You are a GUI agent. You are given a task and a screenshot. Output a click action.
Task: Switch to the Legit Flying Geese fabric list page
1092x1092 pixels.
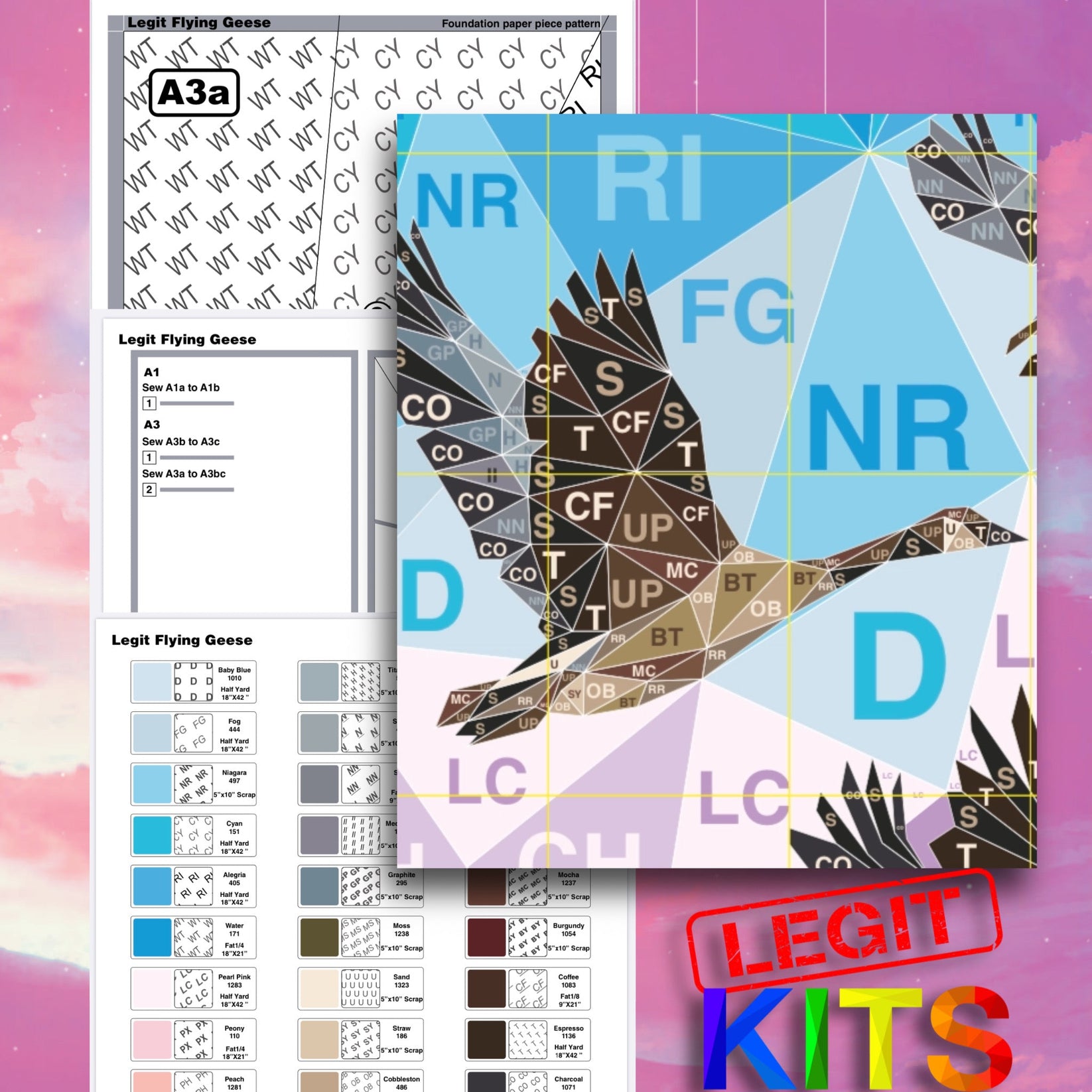coord(180,640)
